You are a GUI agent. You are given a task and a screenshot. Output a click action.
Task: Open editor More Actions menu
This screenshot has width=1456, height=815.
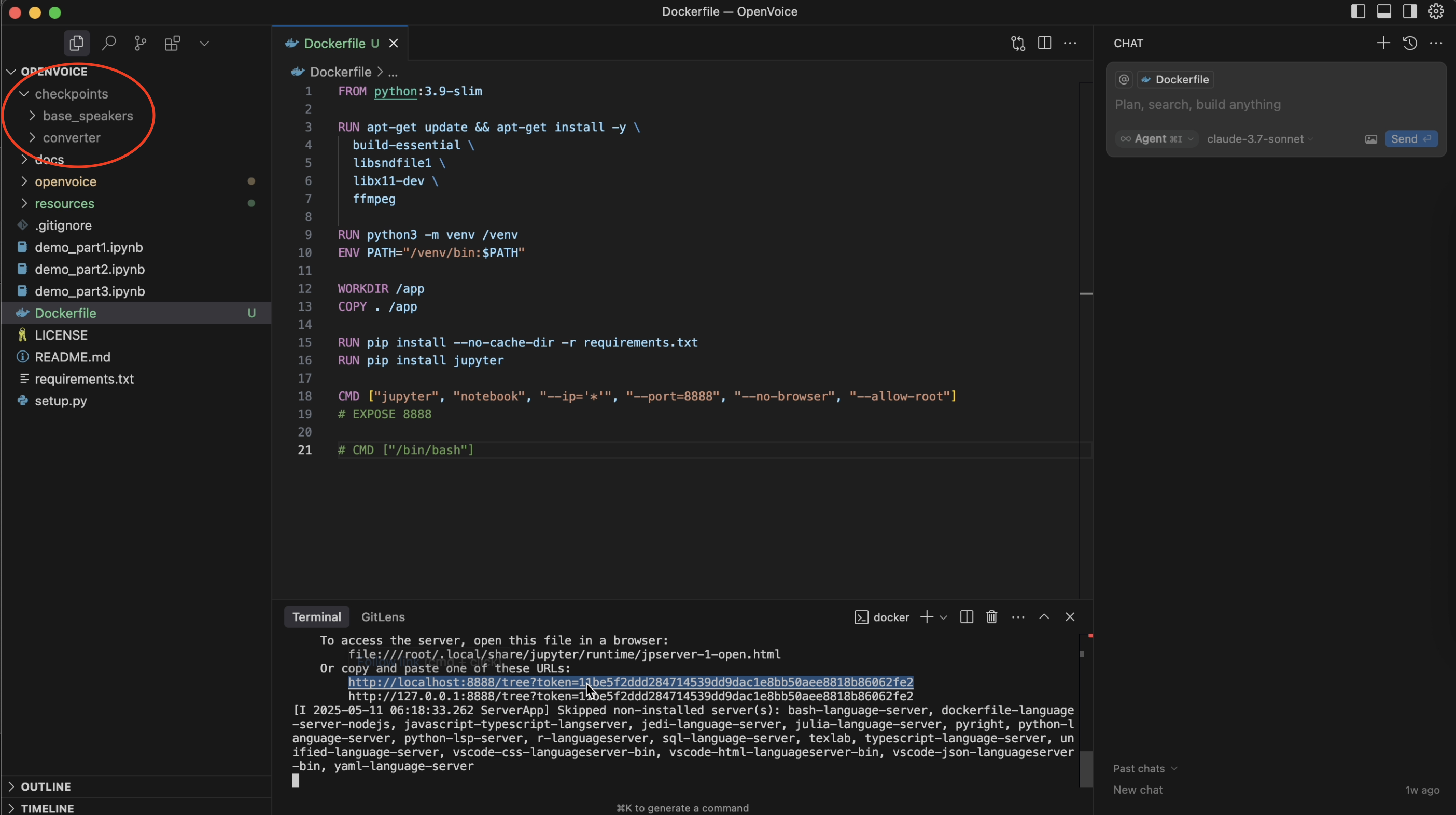pyautogui.click(x=1070, y=44)
